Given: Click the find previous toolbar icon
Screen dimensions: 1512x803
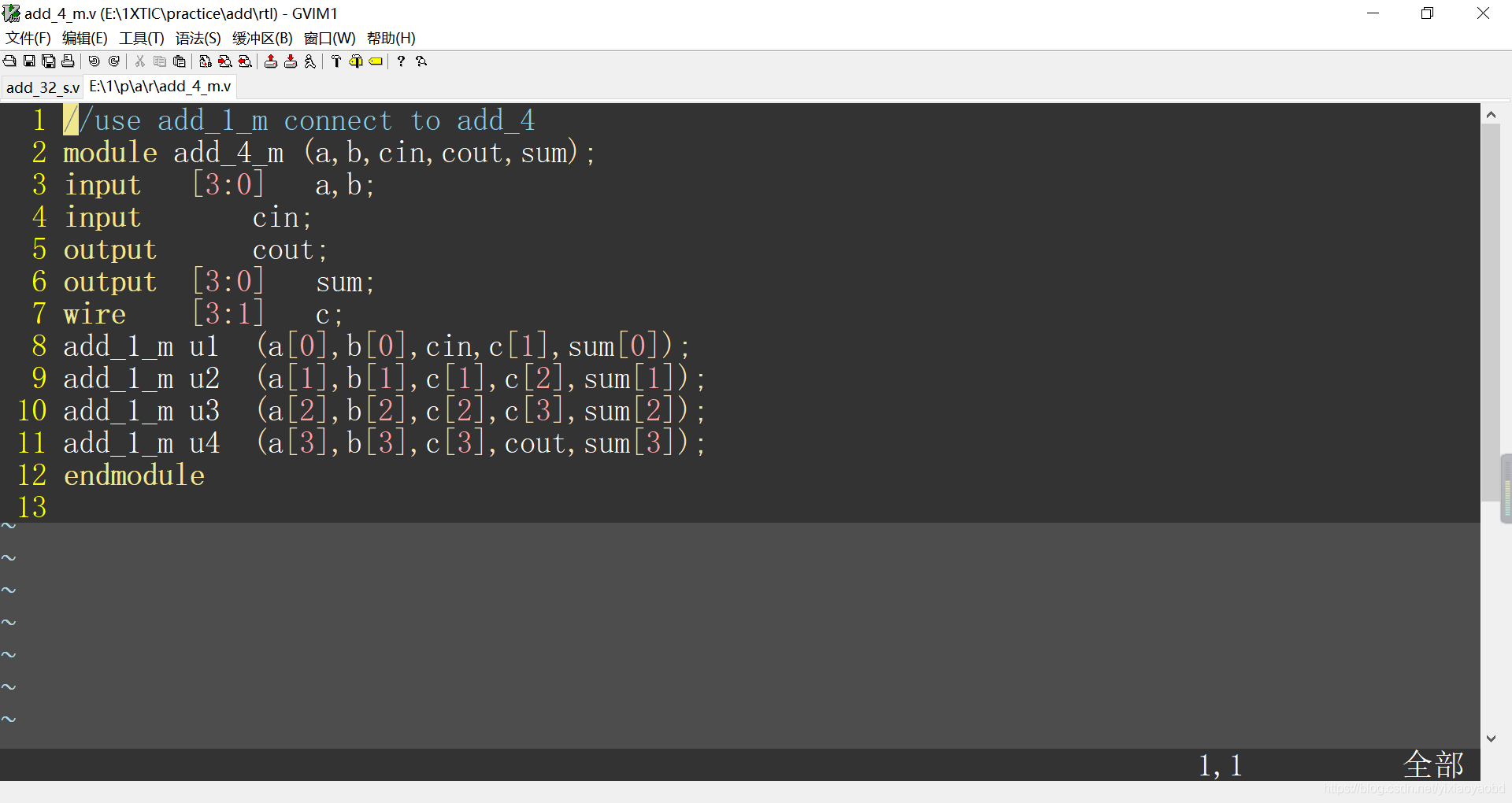Looking at the screenshot, I should (x=245, y=61).
